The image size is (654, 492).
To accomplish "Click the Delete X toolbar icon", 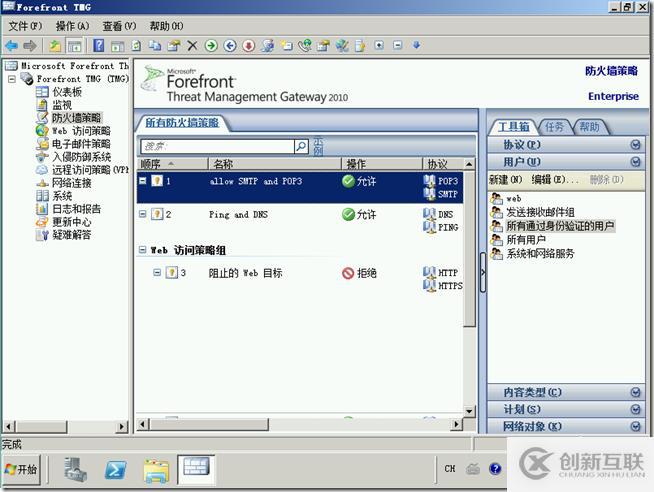I will [x=192, y=45].
